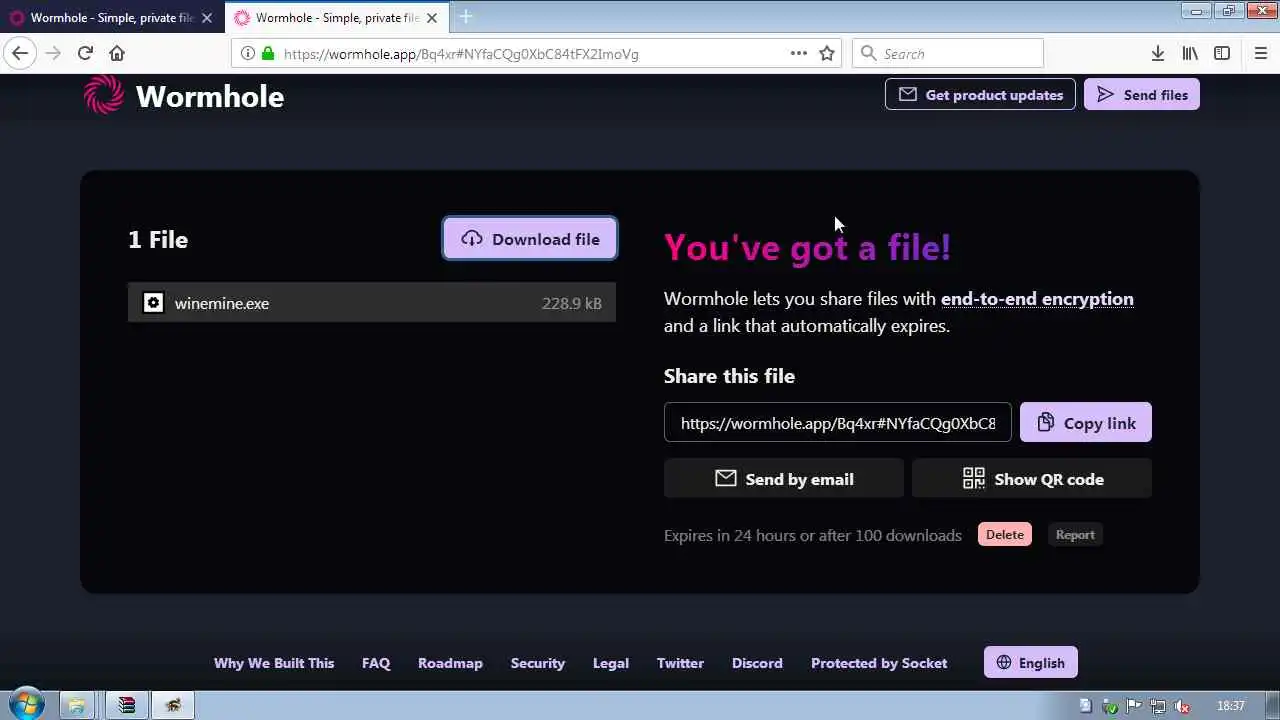The height and width of the screenshot is (720, 1280).
Task: Download the file with Download file button
Action: (x=530, y=239)
